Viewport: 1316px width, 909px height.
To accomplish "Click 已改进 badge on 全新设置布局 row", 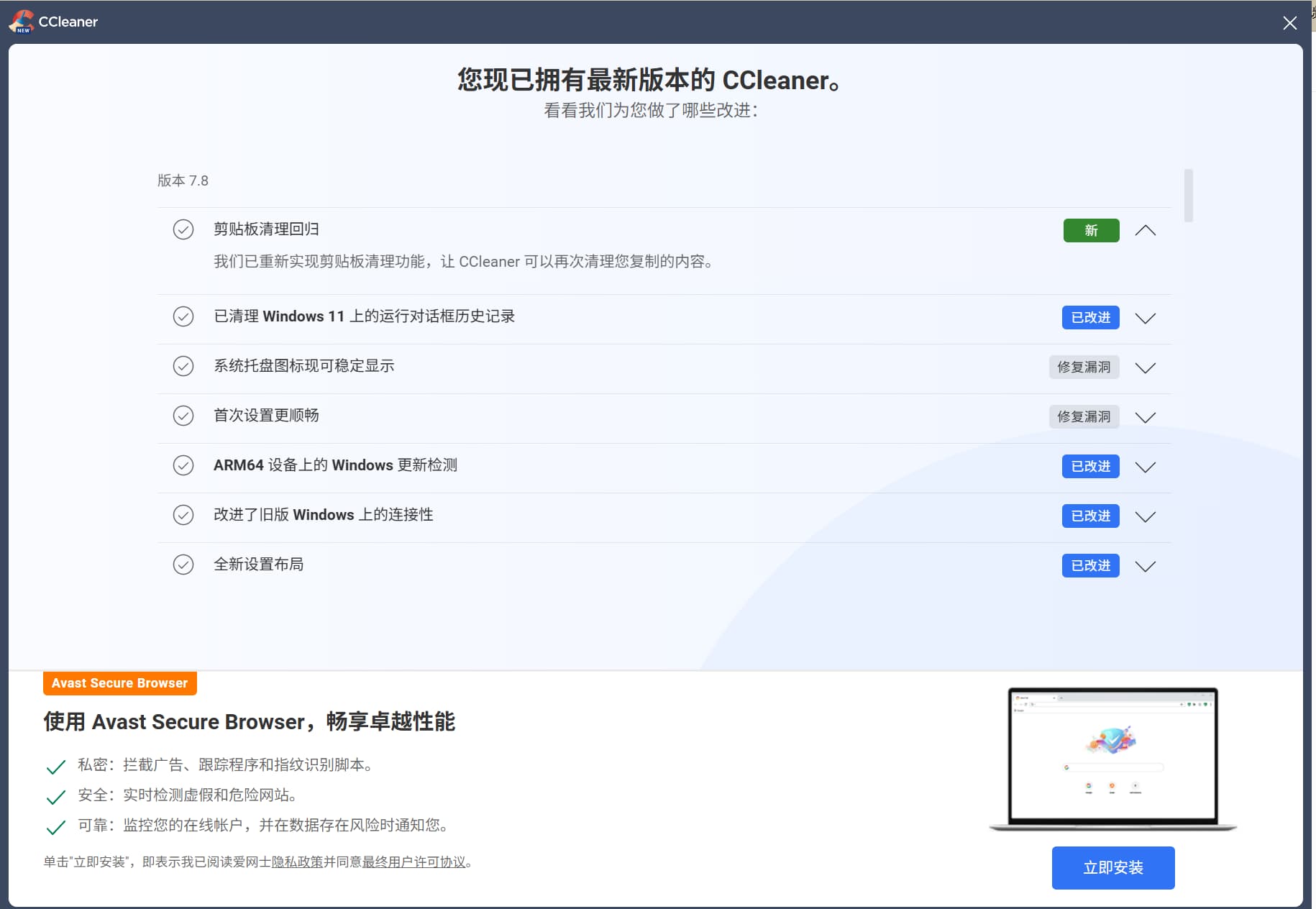I will pyautogui.click(x=1091, y=565).
